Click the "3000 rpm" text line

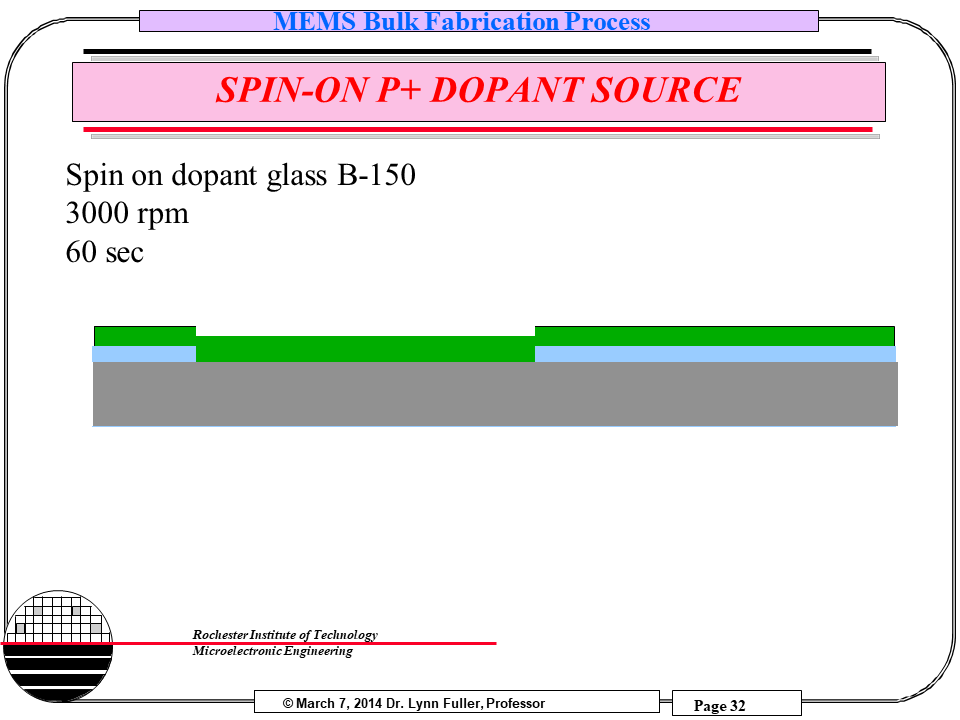pos(127,214)
